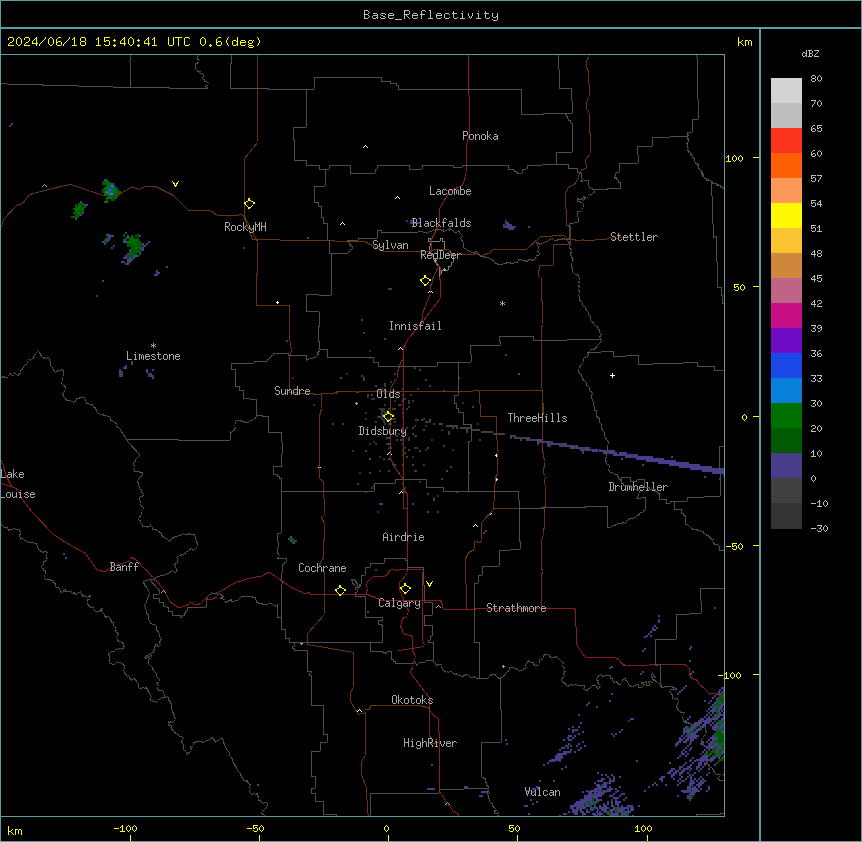Click the Base_Reflectivity title
862x842 pixels.
click(x=431, y=15)
